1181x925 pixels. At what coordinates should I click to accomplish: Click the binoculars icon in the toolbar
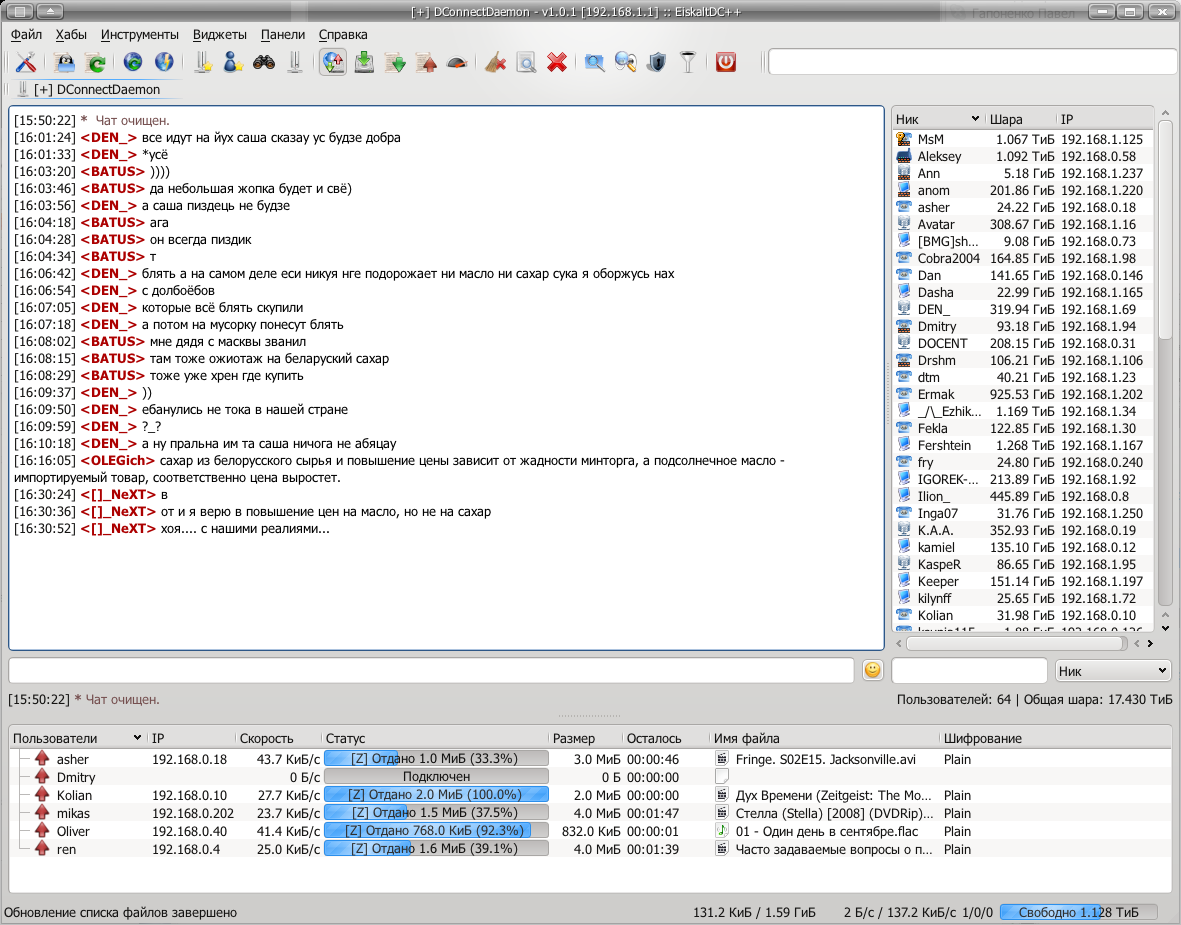click(x=264, y=62)
